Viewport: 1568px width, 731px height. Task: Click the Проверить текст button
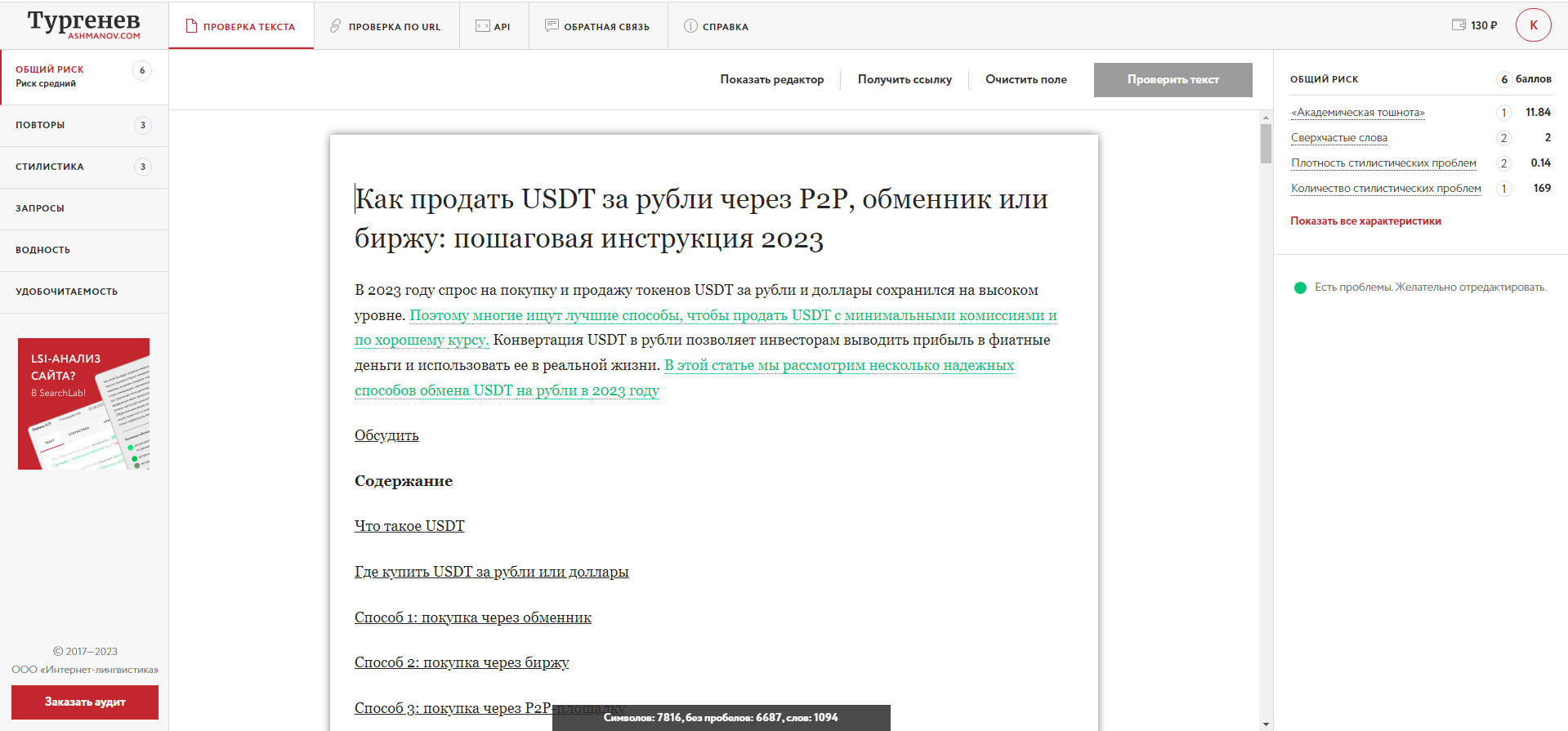(x=1173, y=79)
